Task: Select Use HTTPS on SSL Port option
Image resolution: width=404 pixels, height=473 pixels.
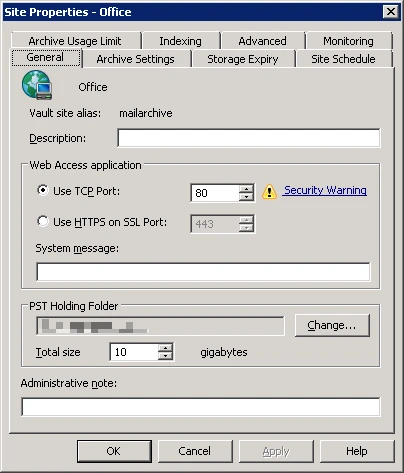Action: tap(43, 221)
